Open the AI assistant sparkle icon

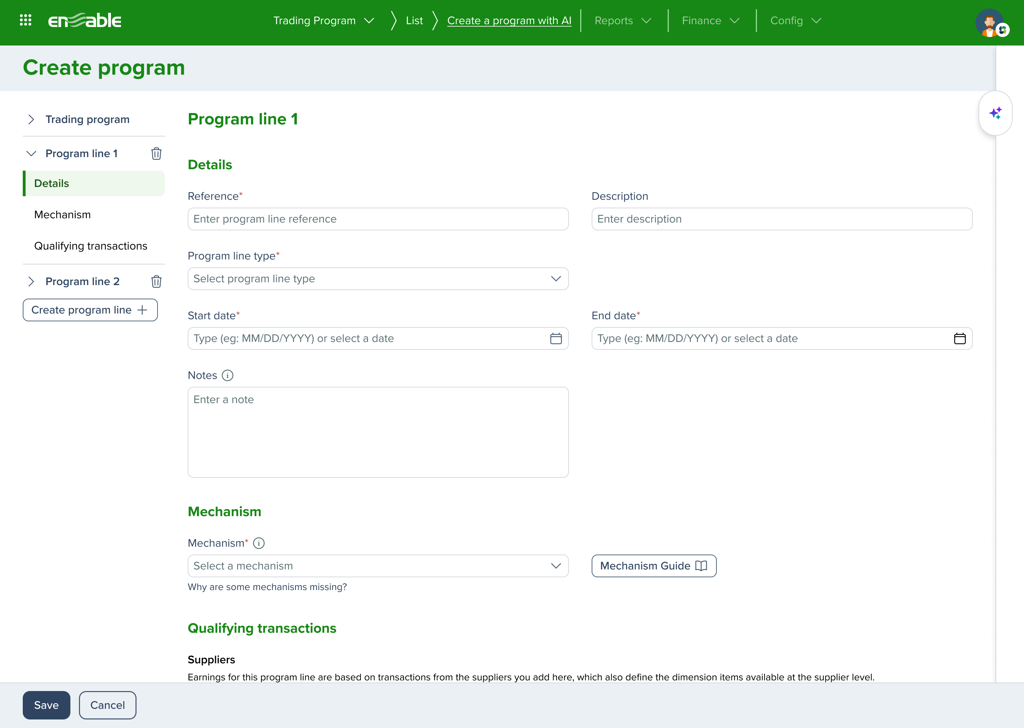point(995,114)
